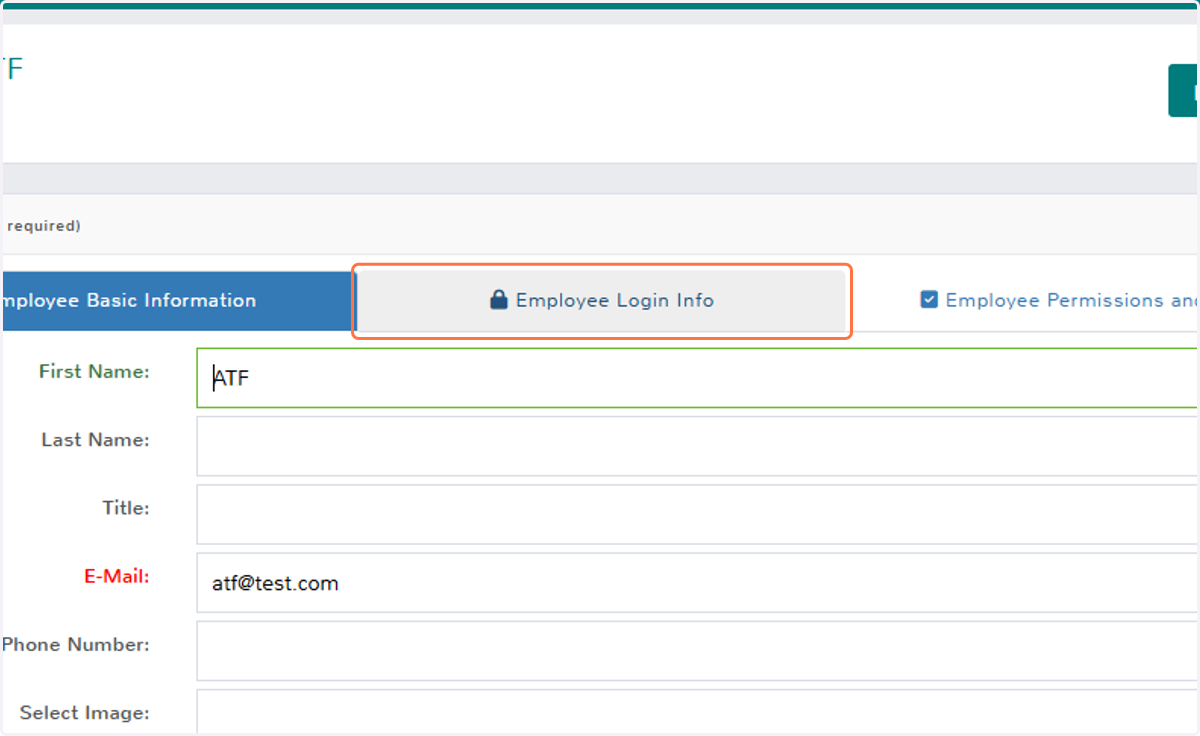This screenshot has width=1200, height=736.
Task: Edit the E-Mail field atf@test.com
Action: tap(698, 582)
